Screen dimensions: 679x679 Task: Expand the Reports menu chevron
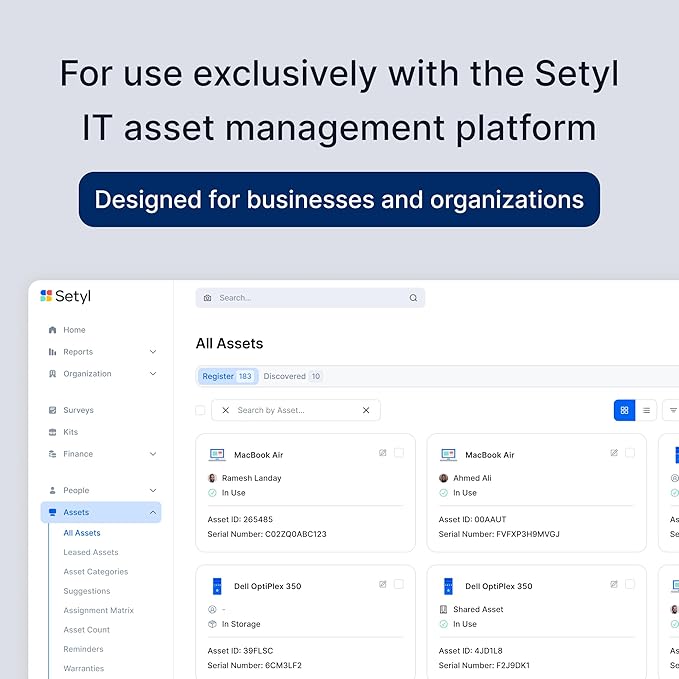pyautogui.click(x=153, y=352)
